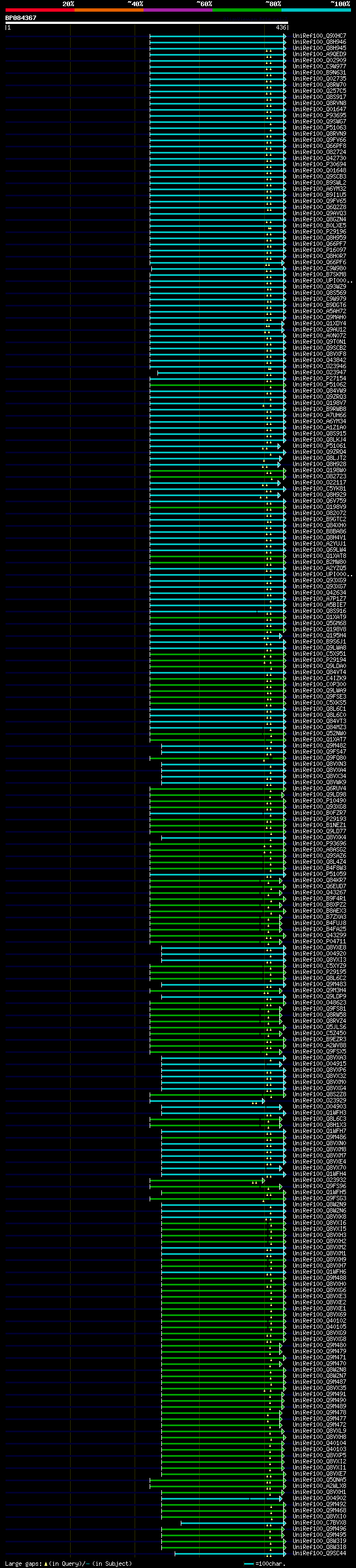Image resolution: width=356 pixels, height=1568 pixels.
Task: Choose the UniRef100_P27154 entry
Action: click(x=319, y=379)
